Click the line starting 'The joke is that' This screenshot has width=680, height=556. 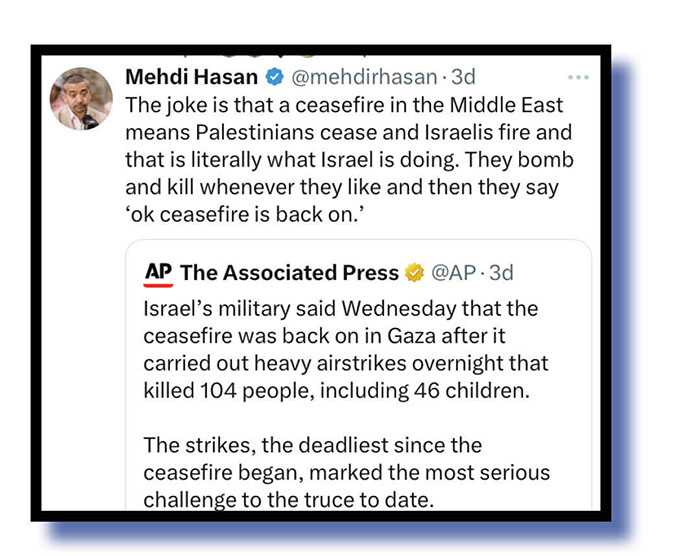[x=344, y=105]
